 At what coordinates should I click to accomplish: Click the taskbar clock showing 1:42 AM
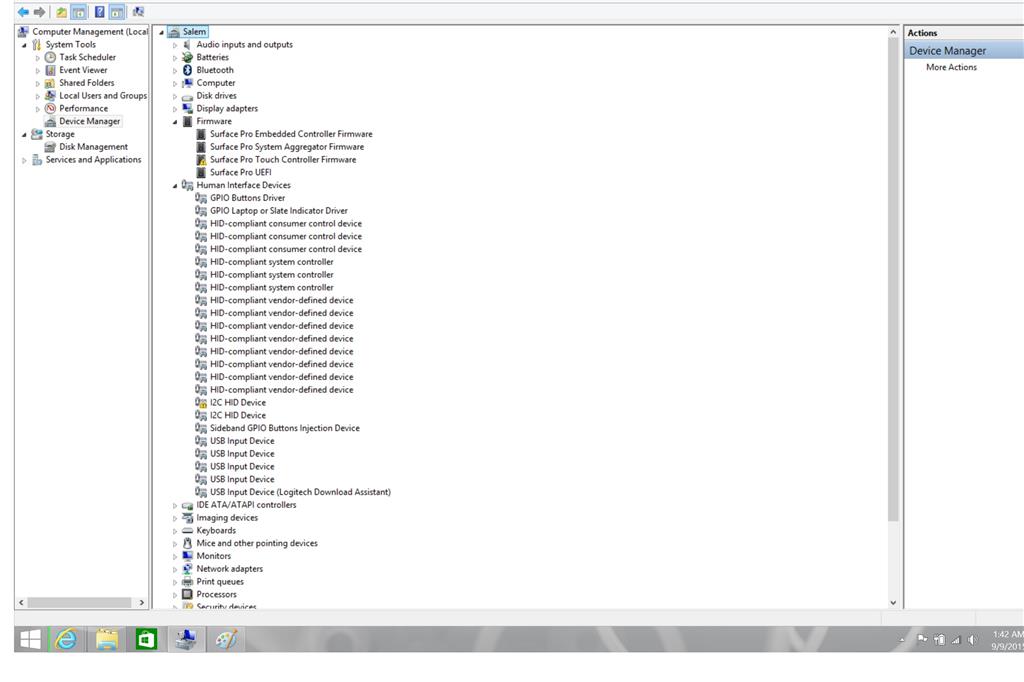click(1008, 640)
